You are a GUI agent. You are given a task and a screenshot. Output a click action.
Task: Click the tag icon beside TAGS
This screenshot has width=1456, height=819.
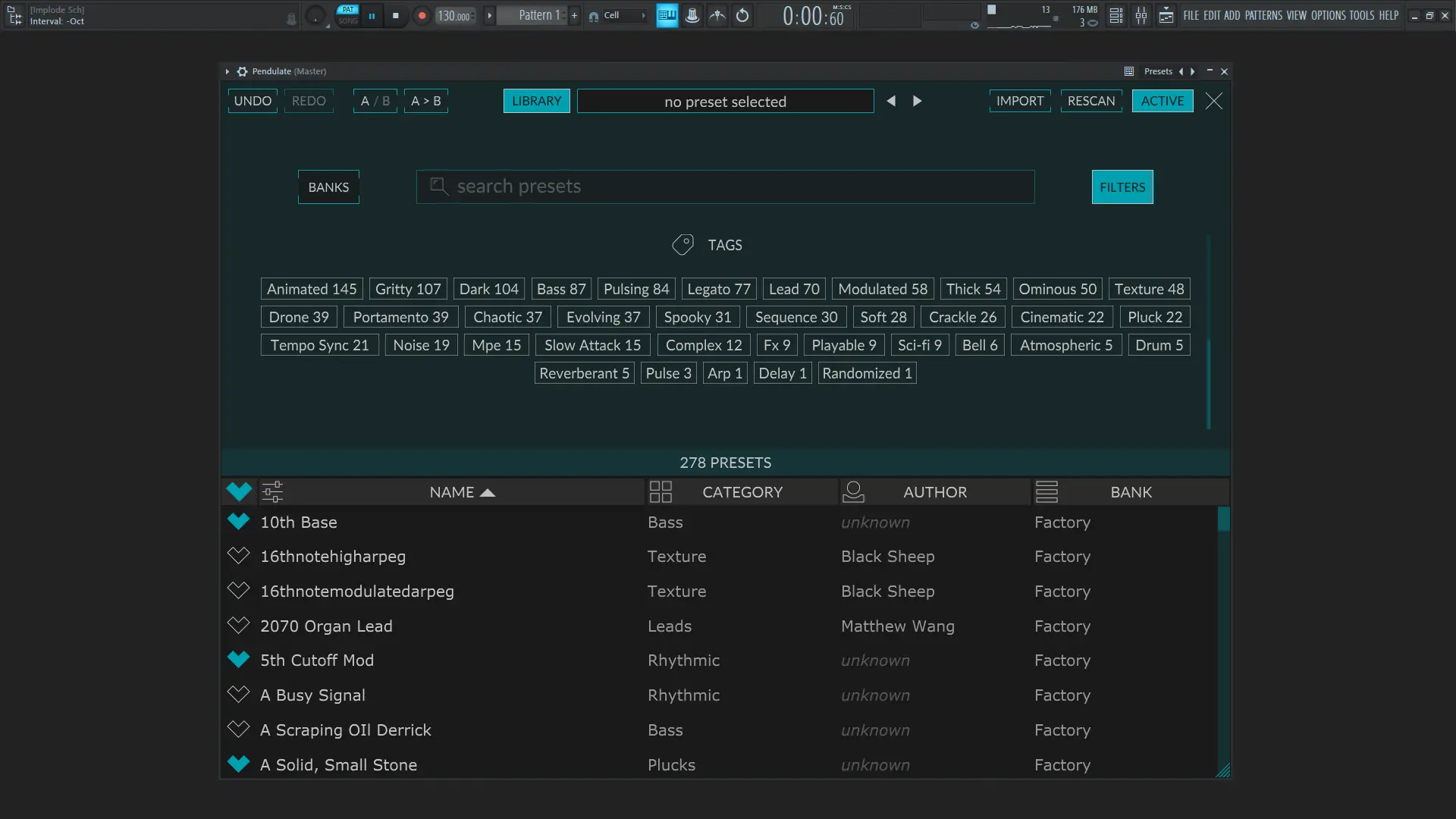[x=682, y=245]
